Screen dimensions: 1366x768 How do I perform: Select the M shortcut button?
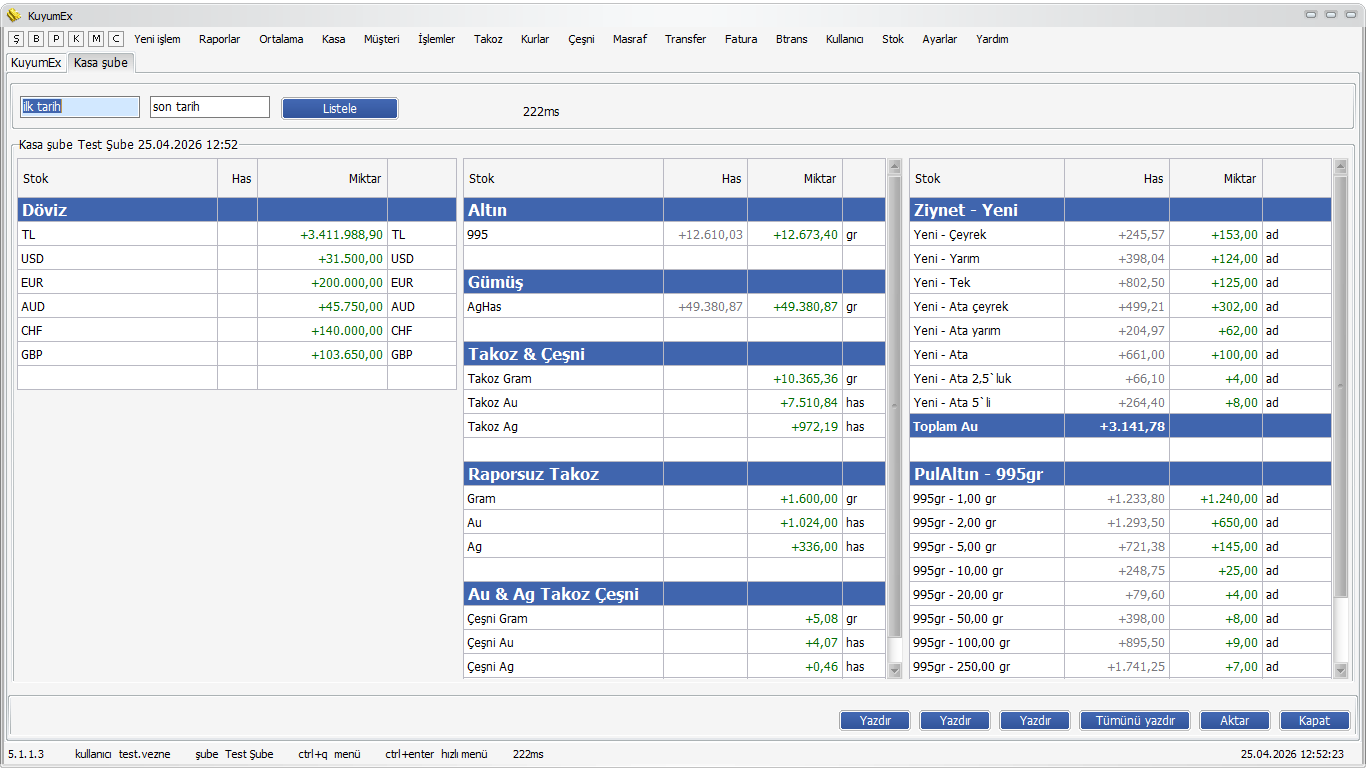pos(96,39)
